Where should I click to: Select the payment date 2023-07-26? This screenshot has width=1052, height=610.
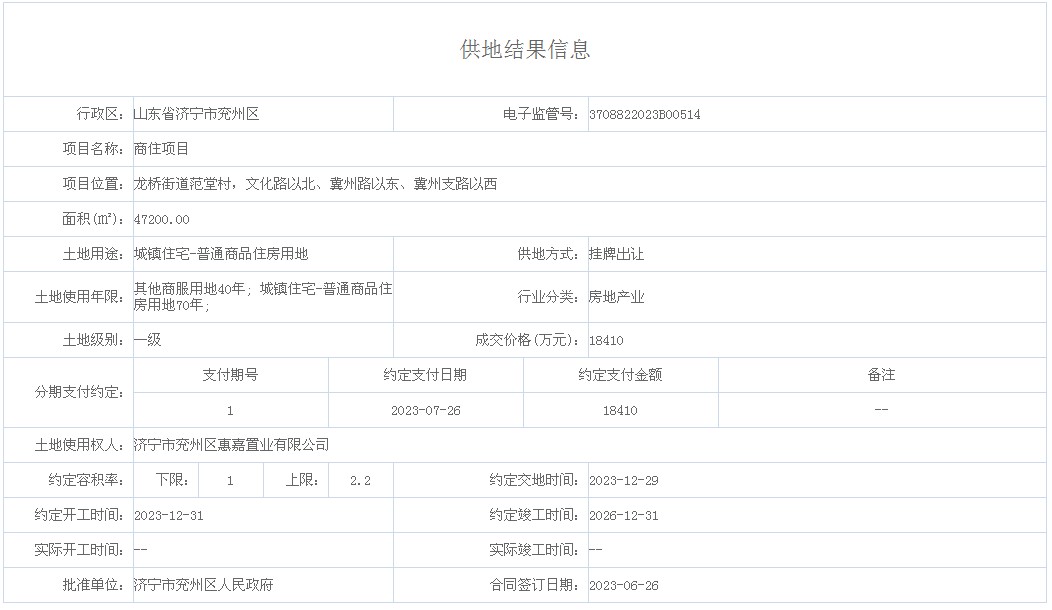425,411
